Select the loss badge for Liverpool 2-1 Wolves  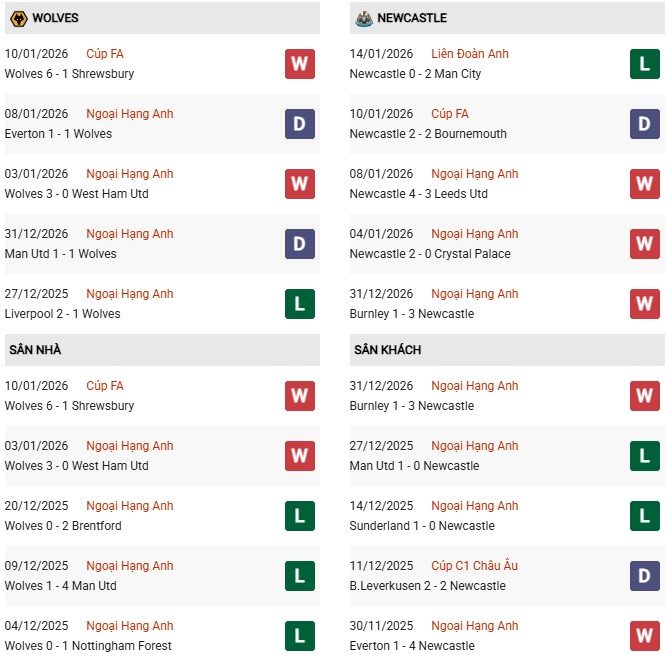(300, 304)
